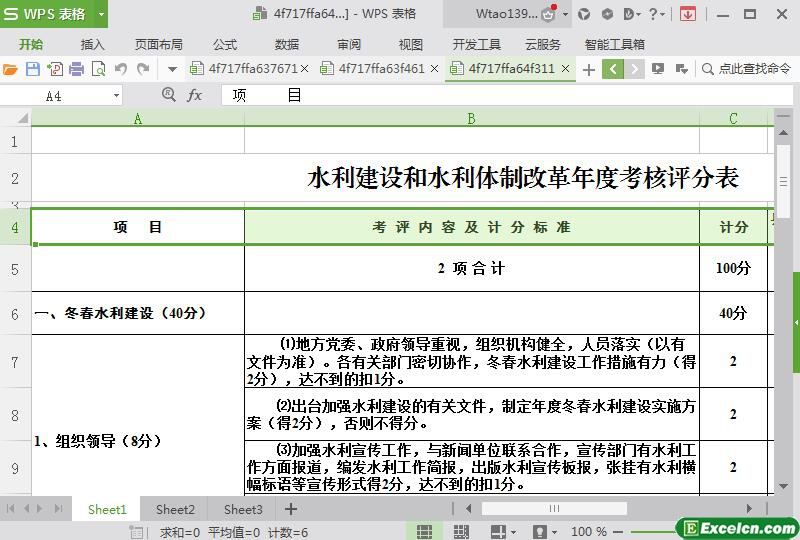Image resolution: width=800 pixels, height=540 pixels.
Task: Click the Print Preview icon
Action: pos(98,69)
